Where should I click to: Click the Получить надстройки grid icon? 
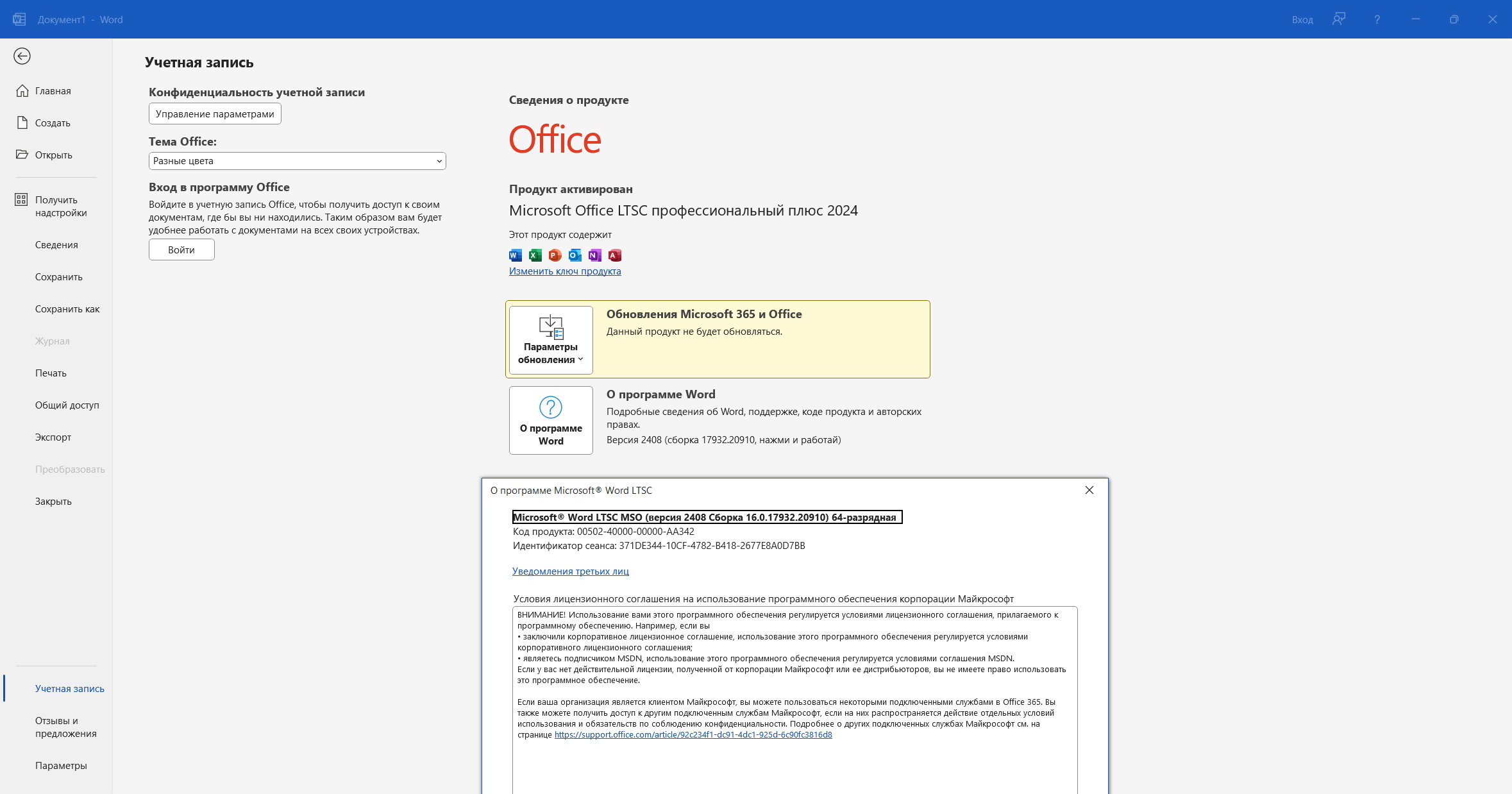pyautogui.click(x=21, y=199)
